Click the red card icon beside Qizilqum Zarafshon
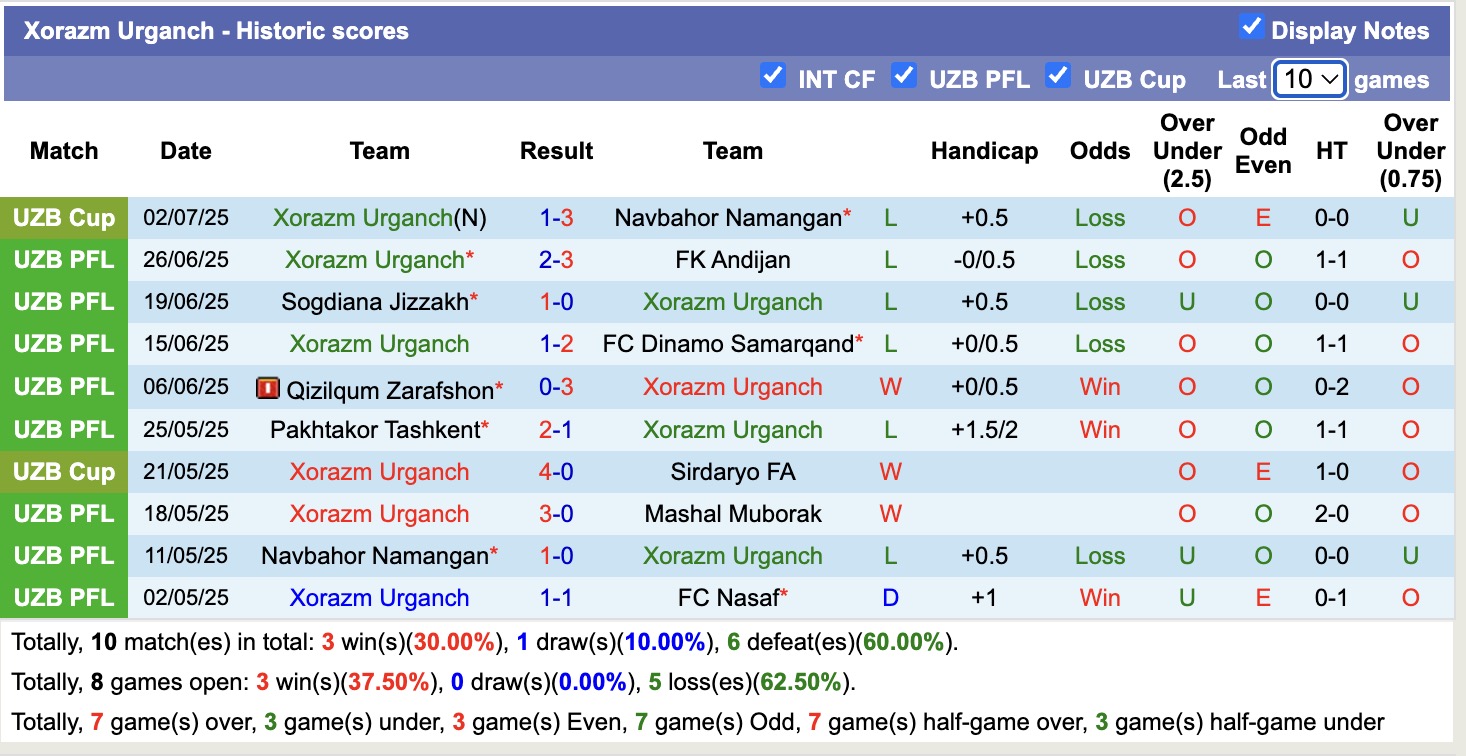This screenshot has width=1466, height=756. pos(268,388)
